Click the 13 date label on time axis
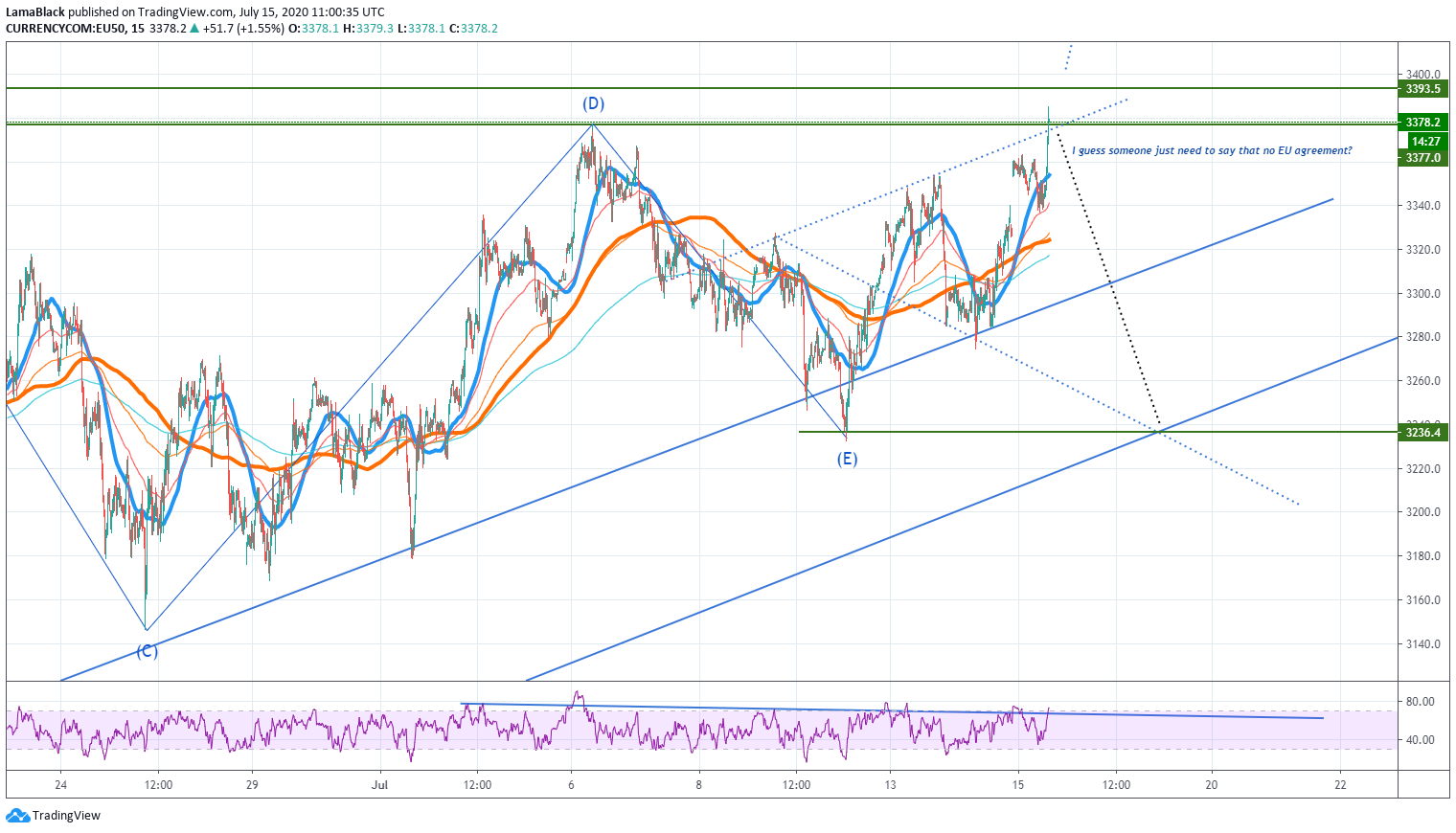This screenshot has width=1456, height=833. point(891,785)
